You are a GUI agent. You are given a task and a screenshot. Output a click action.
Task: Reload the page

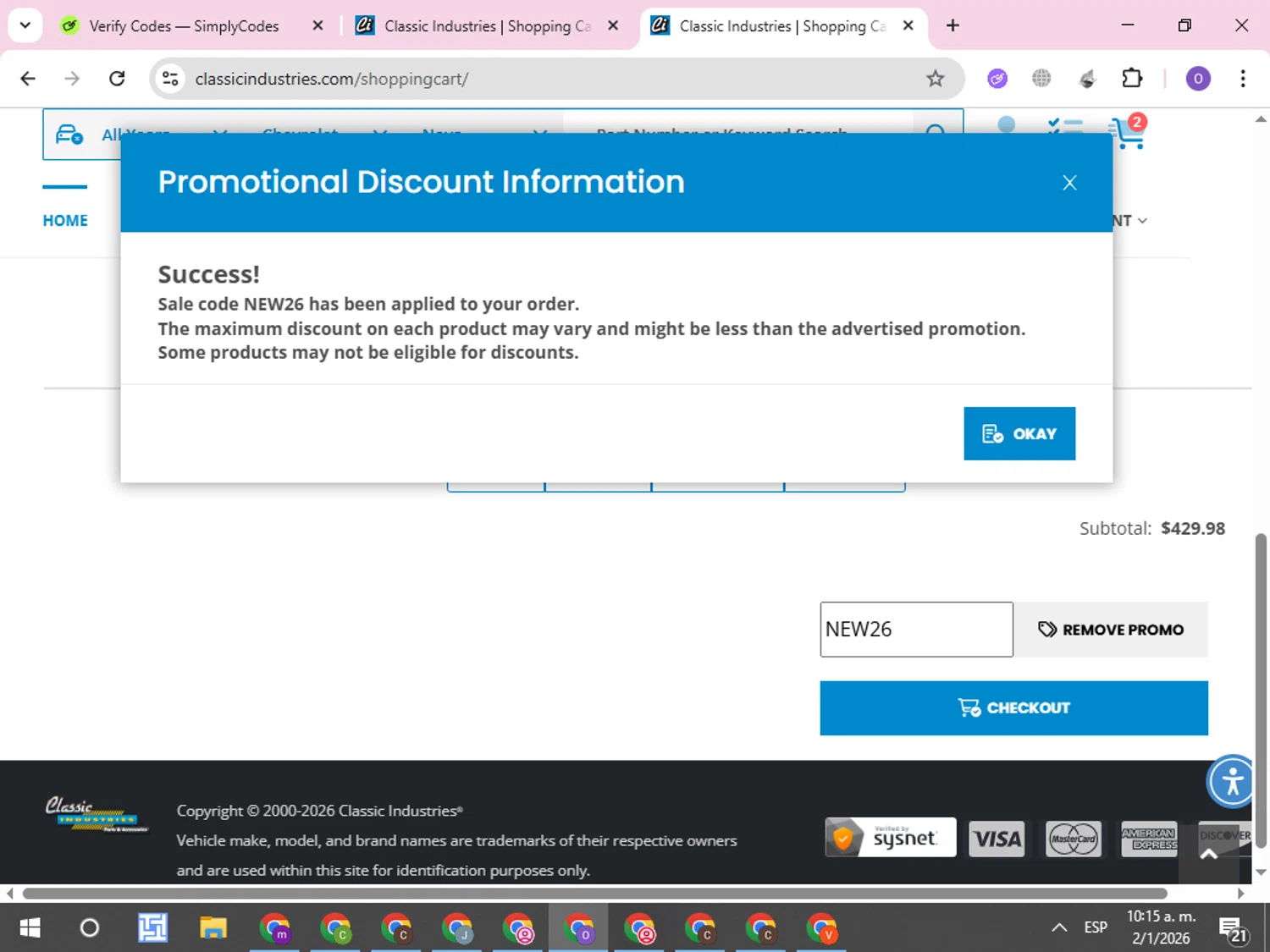click(117, 79)
